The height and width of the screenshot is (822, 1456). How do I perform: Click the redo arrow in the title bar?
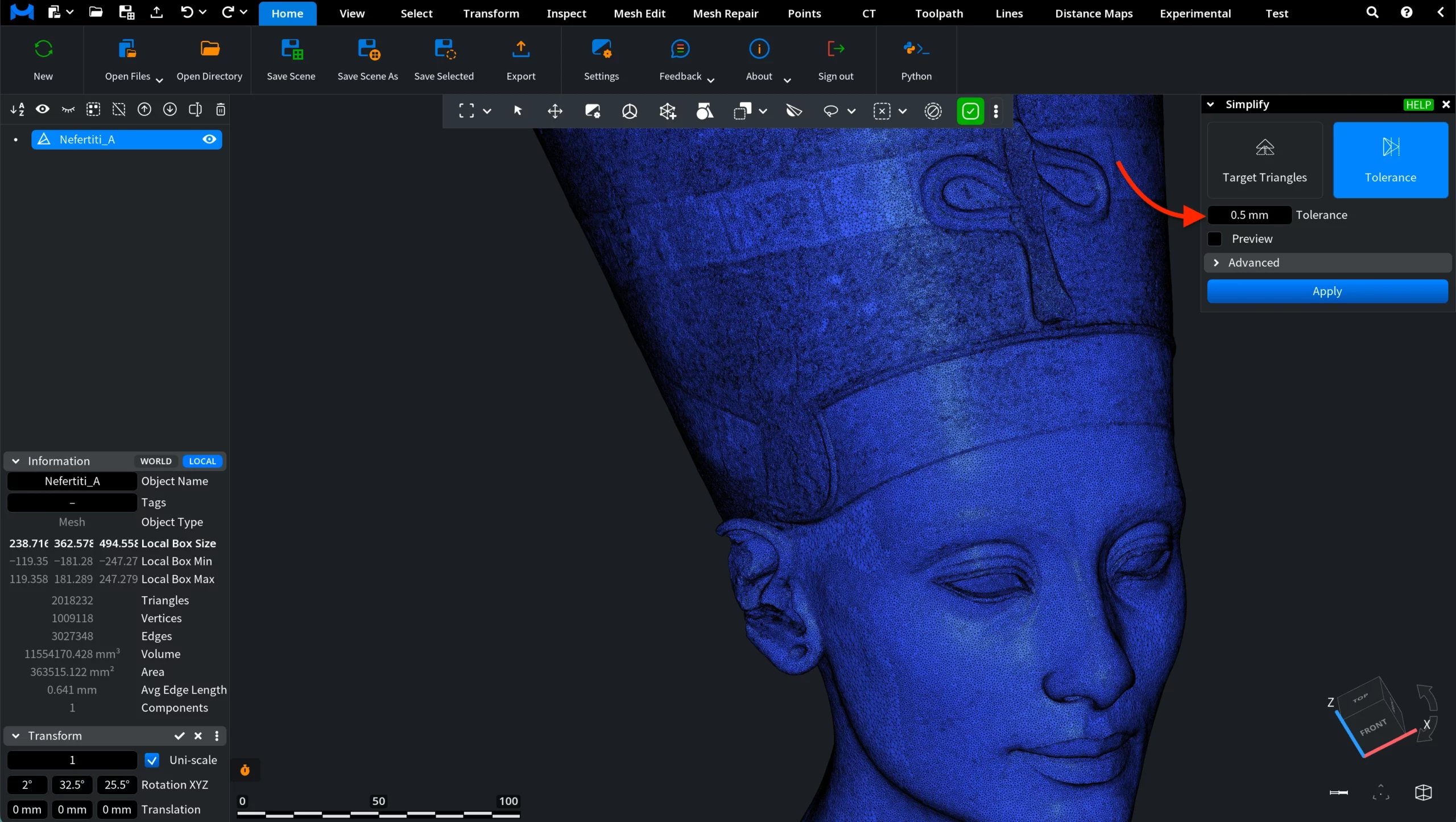(x=227, y=13)
